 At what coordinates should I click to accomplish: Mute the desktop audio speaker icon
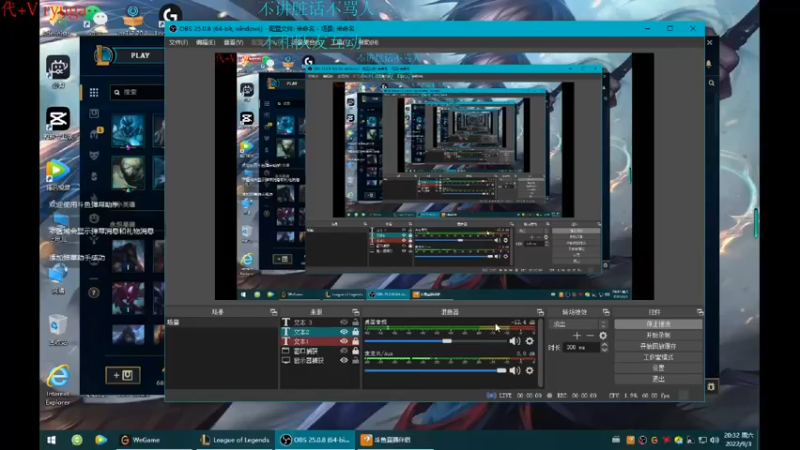tap(514, 341)
